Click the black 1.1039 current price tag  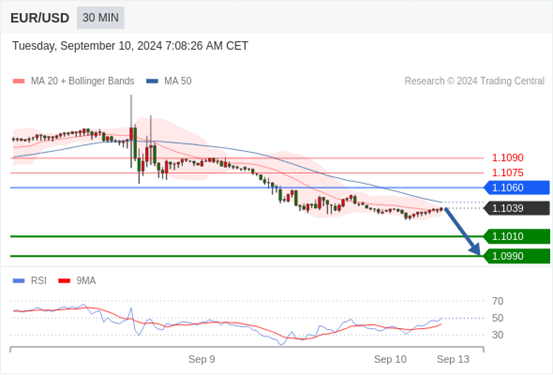click(517, 208)
